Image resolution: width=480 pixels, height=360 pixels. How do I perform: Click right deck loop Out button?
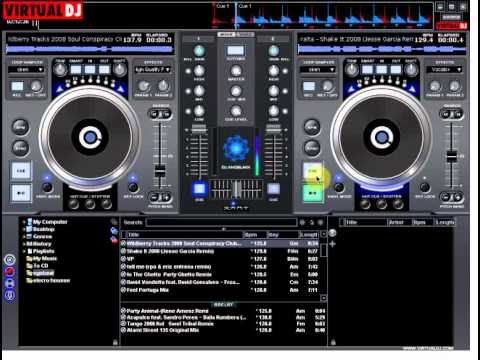396,70
